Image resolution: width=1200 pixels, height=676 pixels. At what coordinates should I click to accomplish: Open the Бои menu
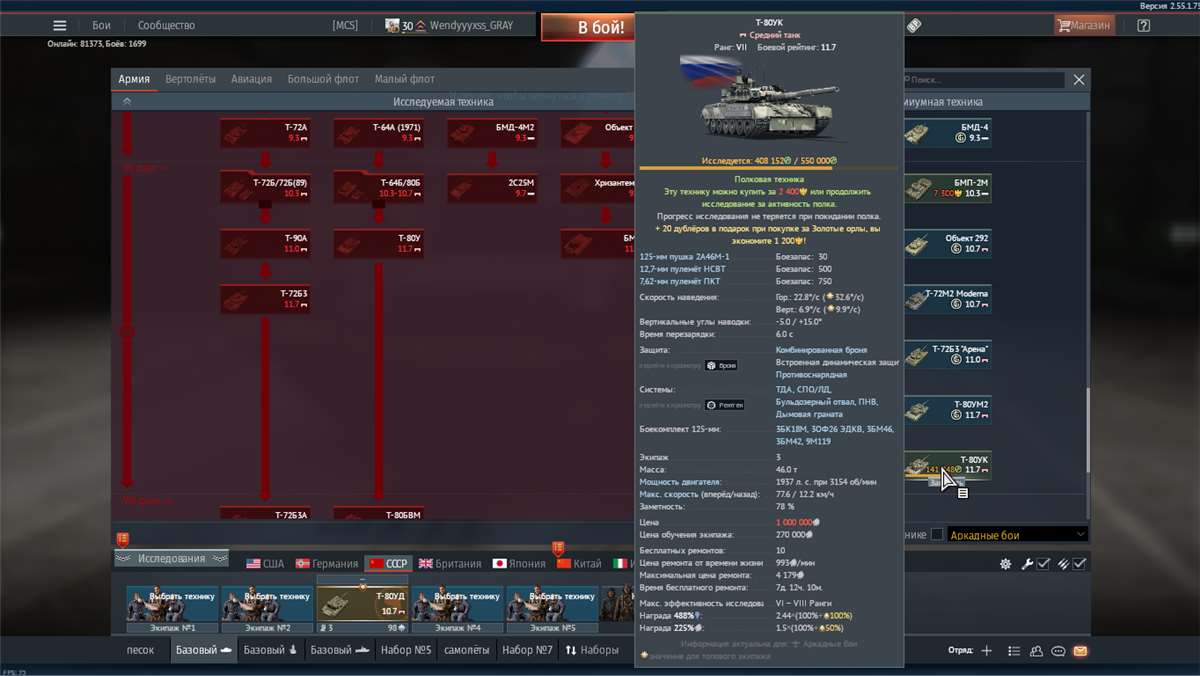point(101,25)
